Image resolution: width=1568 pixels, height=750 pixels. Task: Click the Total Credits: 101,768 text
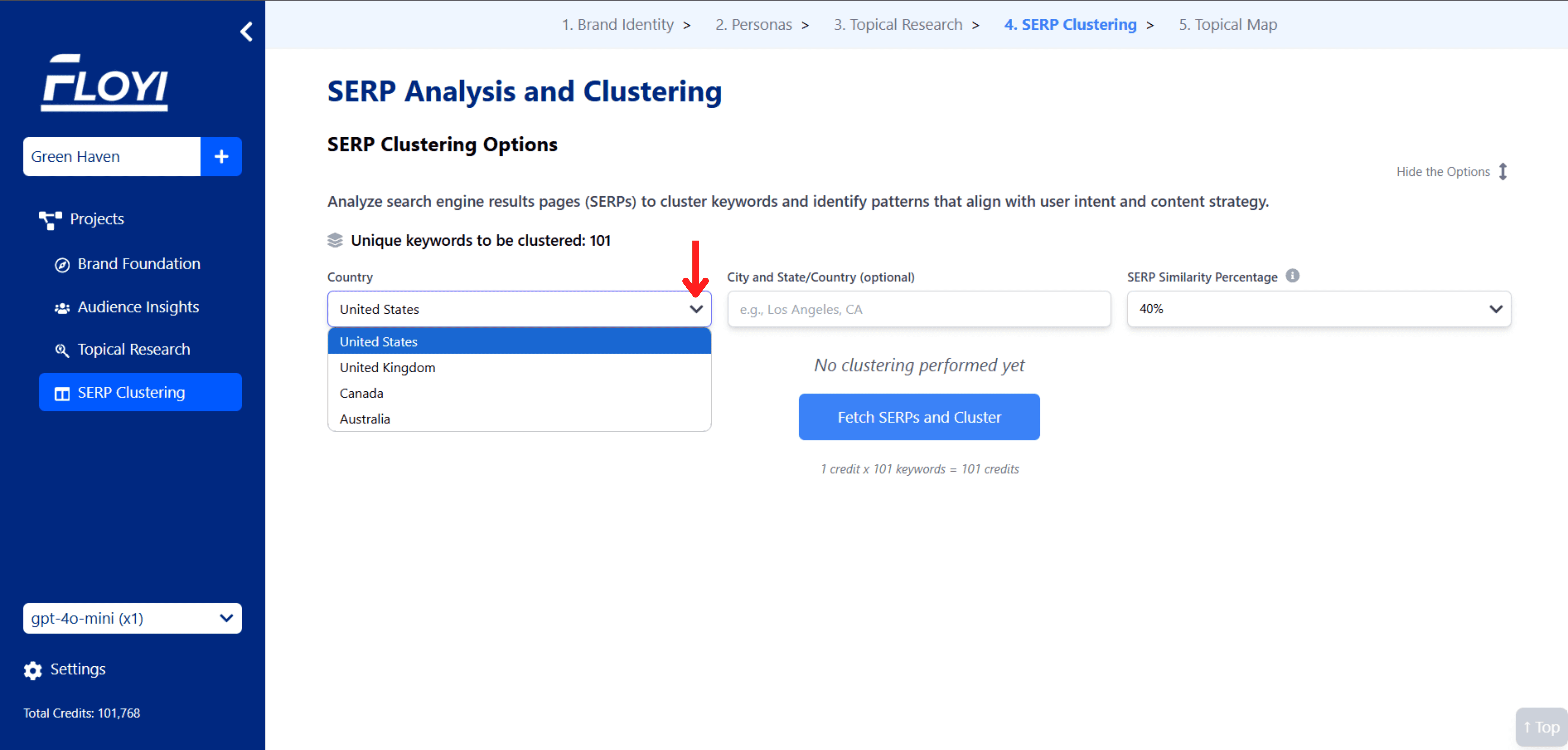click(81, 713)
